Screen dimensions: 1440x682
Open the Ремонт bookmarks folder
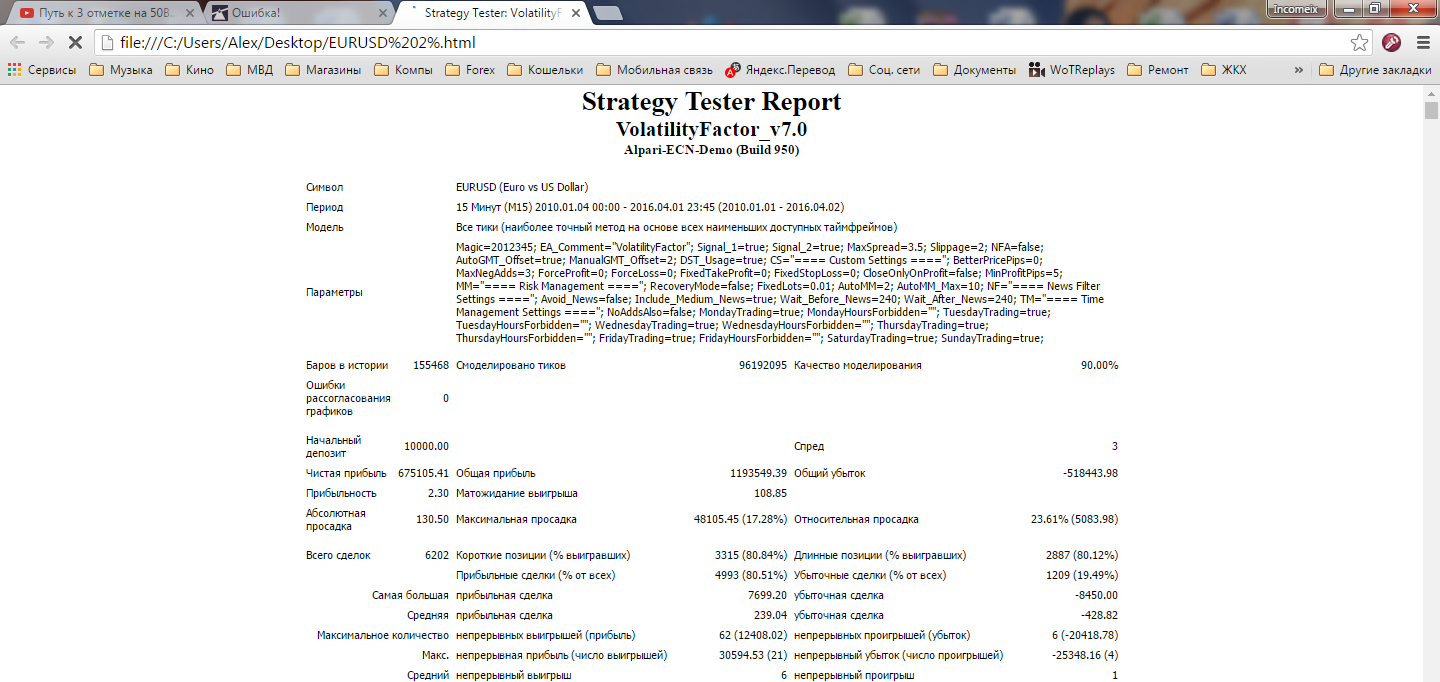1158,70
